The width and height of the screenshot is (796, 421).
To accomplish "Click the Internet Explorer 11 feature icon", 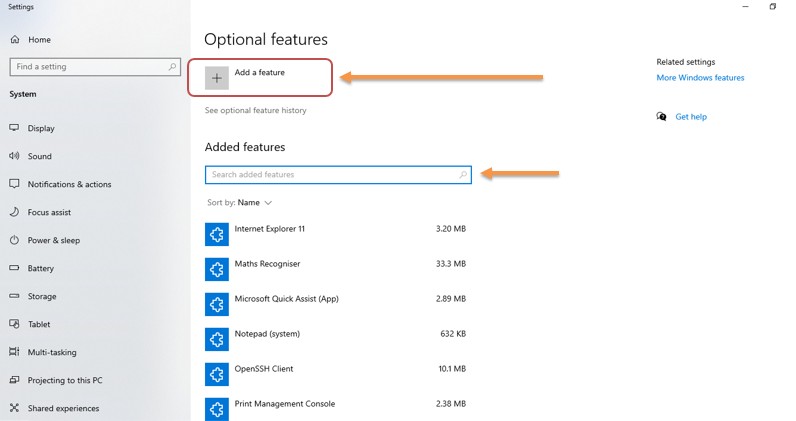I will (217, 234).
